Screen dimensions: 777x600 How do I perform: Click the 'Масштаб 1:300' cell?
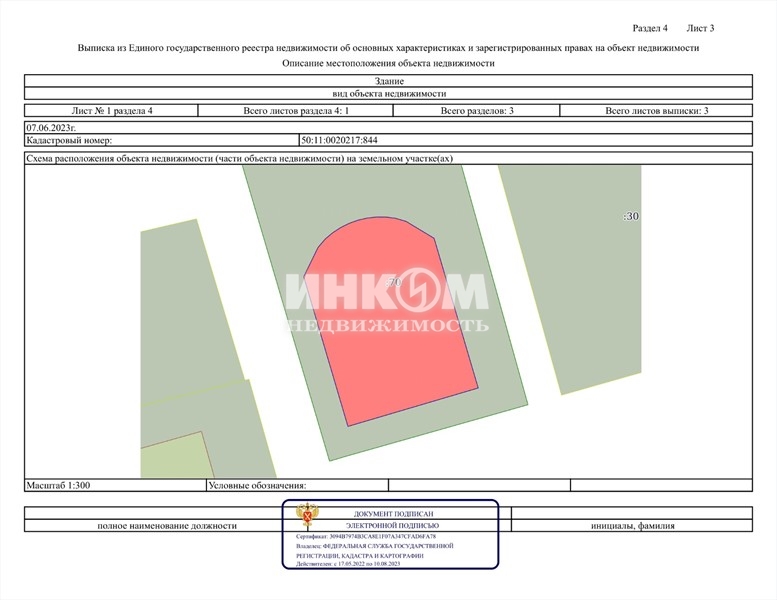click(x=115, y=485)
